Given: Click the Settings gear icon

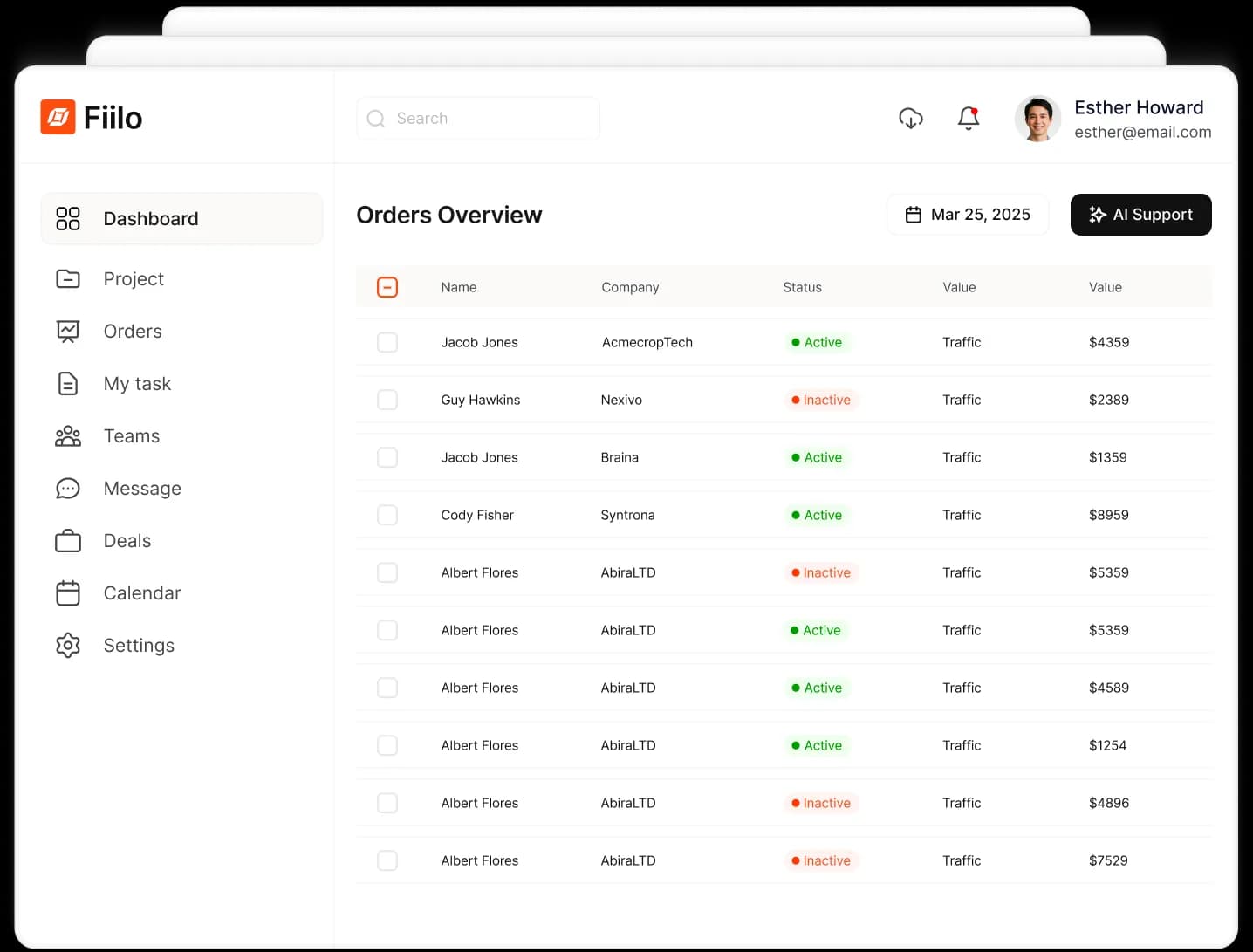Looking at the screenshot, I should click(x=68, y=645).
